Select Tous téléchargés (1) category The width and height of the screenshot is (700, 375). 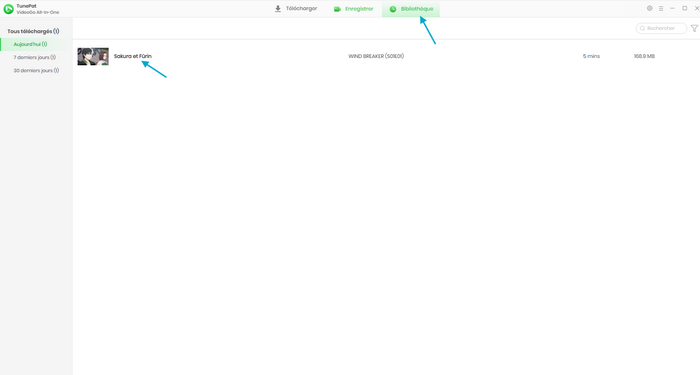tap(33, 31)
